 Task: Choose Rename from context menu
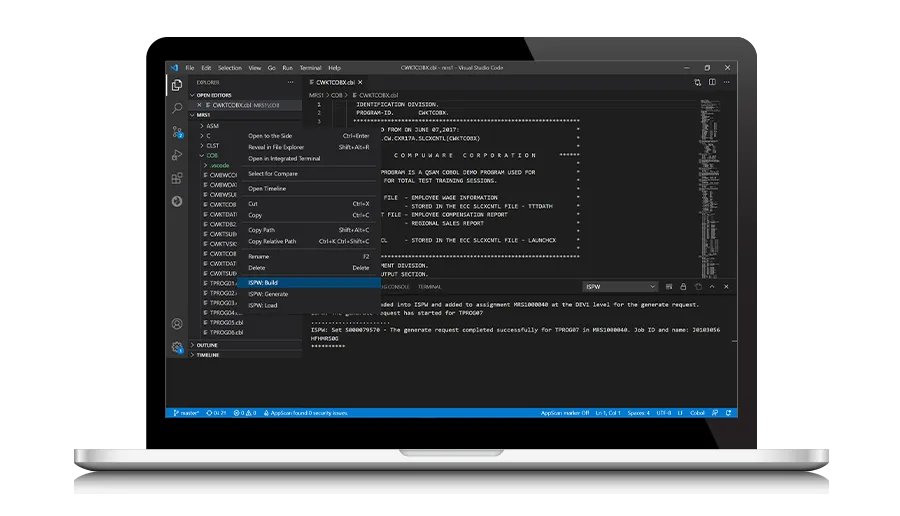[x=309, y=257]
